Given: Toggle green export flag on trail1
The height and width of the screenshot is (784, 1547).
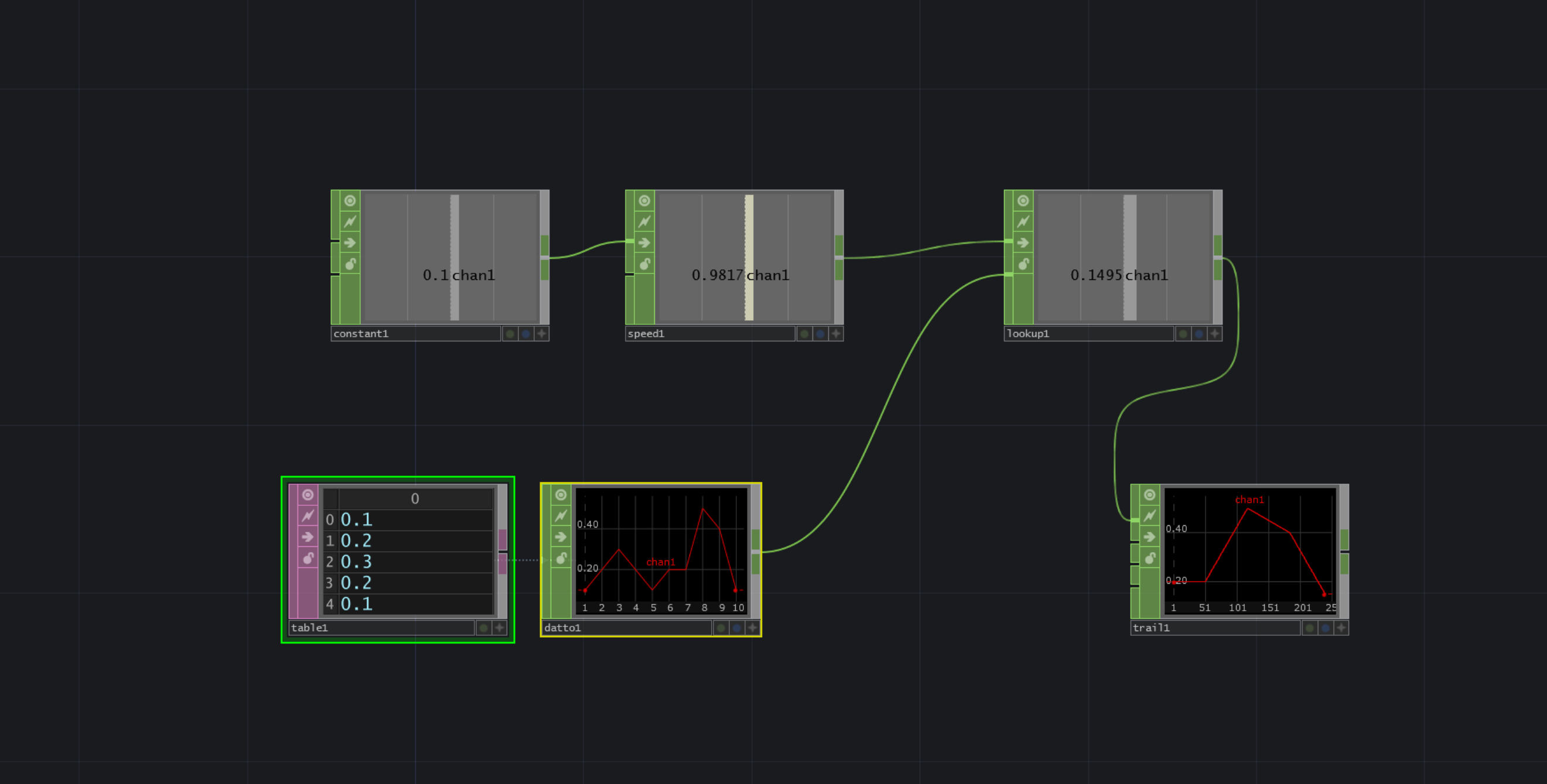Looking at the screenshot, I should point(1309,628).
